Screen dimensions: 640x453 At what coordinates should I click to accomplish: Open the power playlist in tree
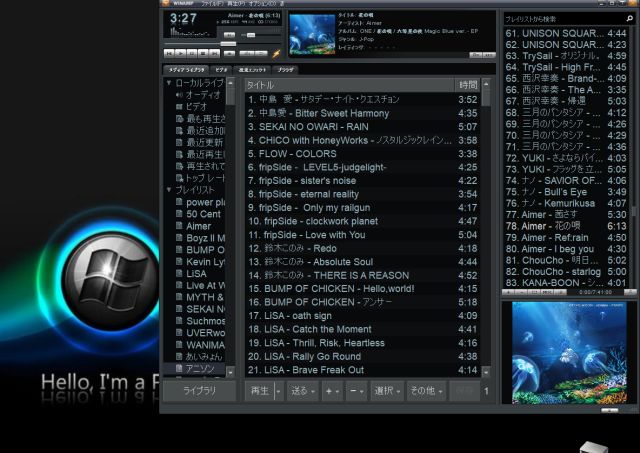(205, 202)
